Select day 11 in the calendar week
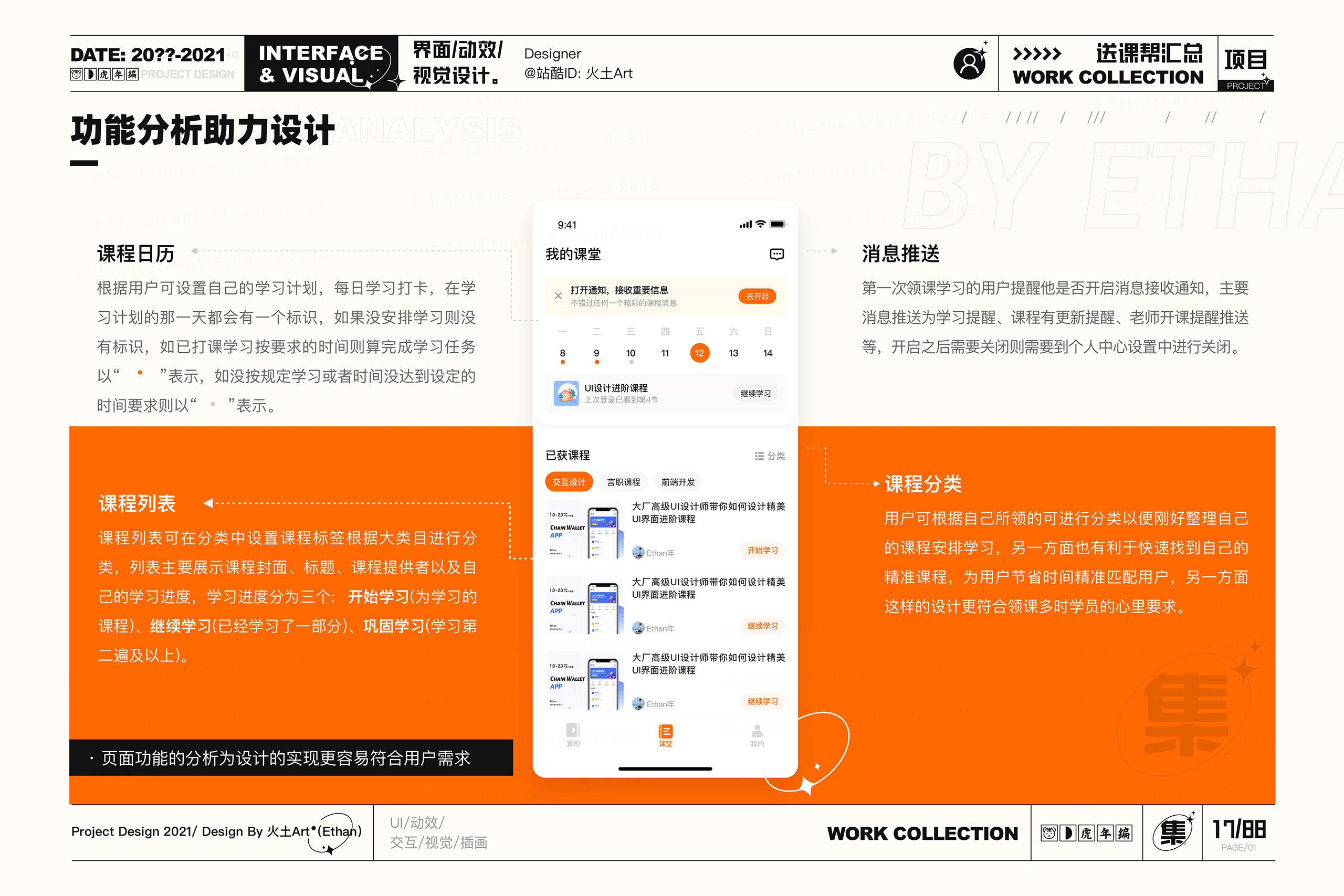This screenshot has height=896, width=1344. [665, 353]
